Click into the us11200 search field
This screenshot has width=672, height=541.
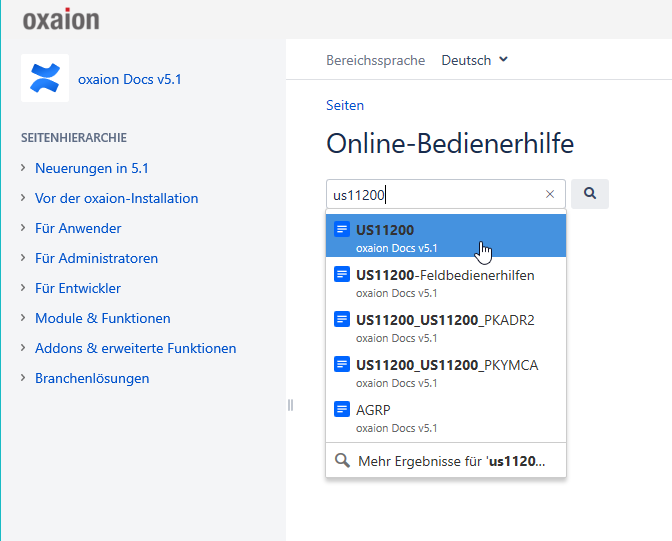(435, 194)
